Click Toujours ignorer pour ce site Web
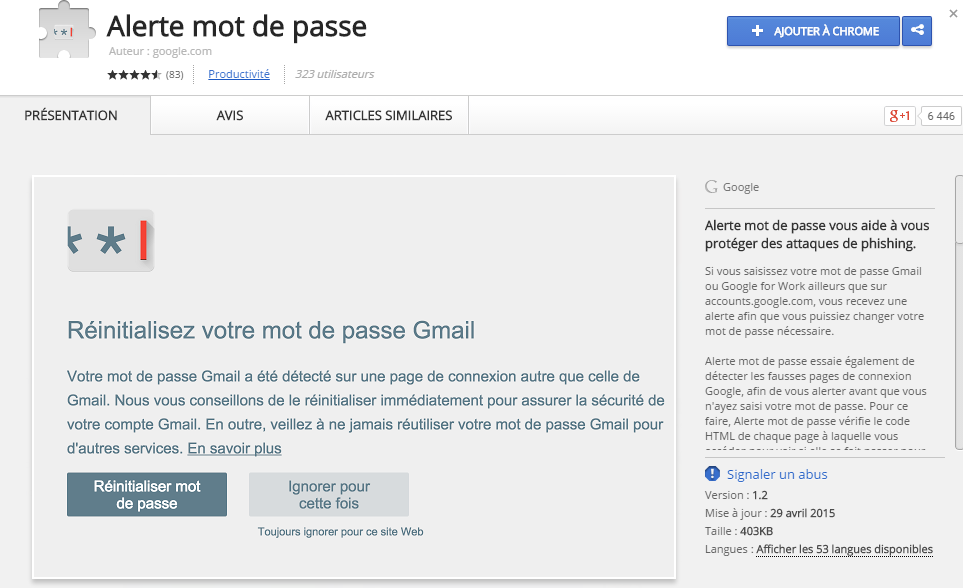963x588 pixels. click(340, 531)
